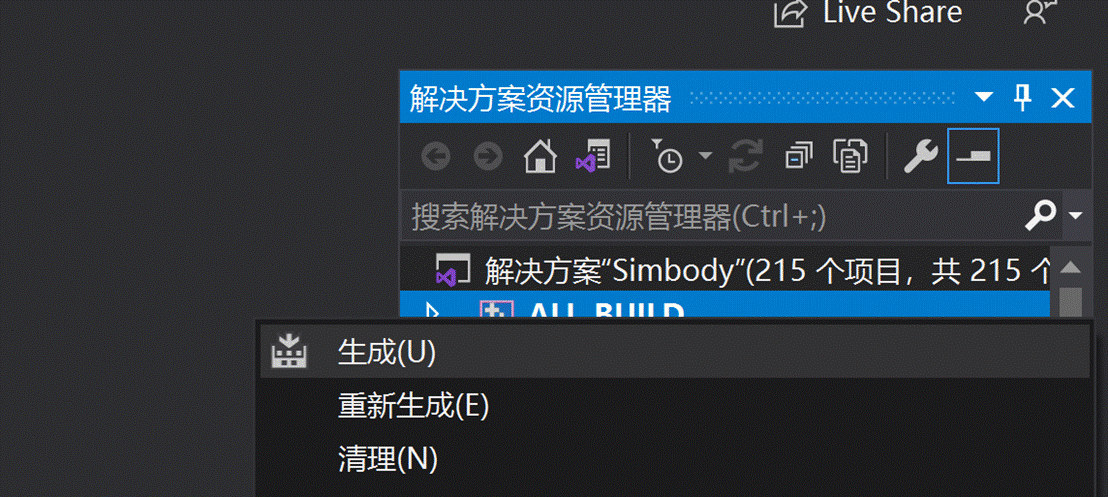Click the Back navigation arrow icon
The height and width of the screenshot is (497, 1108).
click(x=436, y=157)
